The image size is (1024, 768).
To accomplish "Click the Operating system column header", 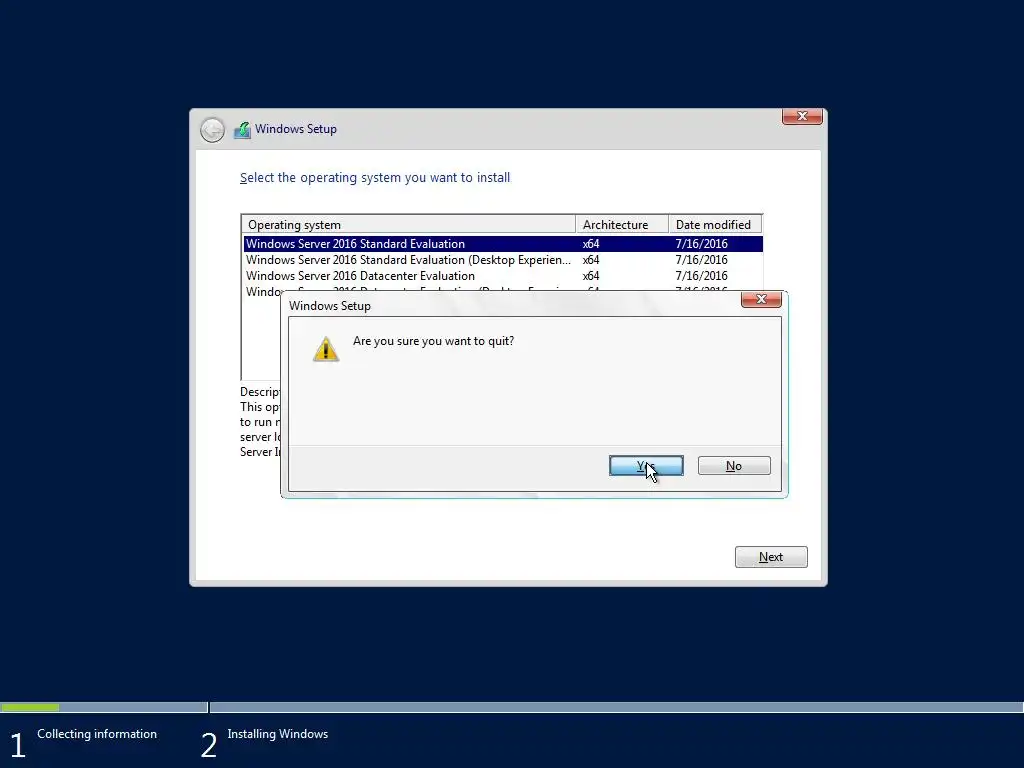I will pyautogui.click(x=409, y=225).
